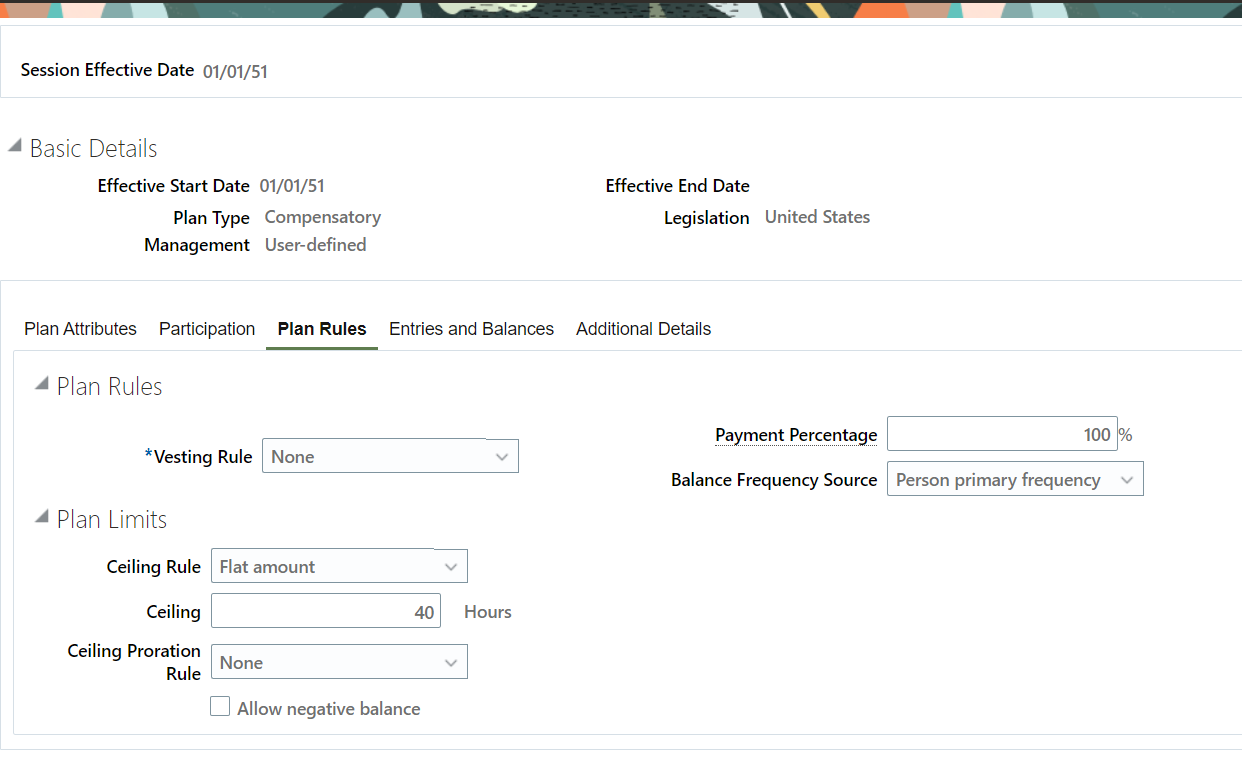
Task: Open the Ceiling Proration Rule dropdown
Action: pos(339,661)
